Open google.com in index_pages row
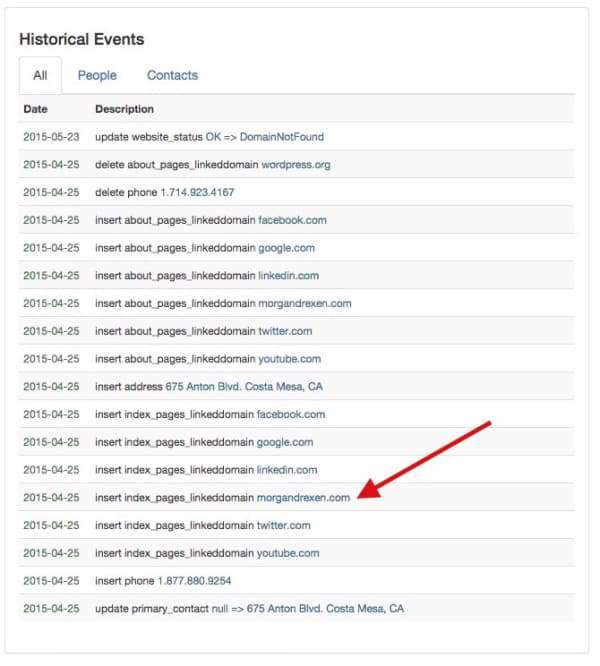The height and width of the screenshot is (666, 600). tap(285, 442)
